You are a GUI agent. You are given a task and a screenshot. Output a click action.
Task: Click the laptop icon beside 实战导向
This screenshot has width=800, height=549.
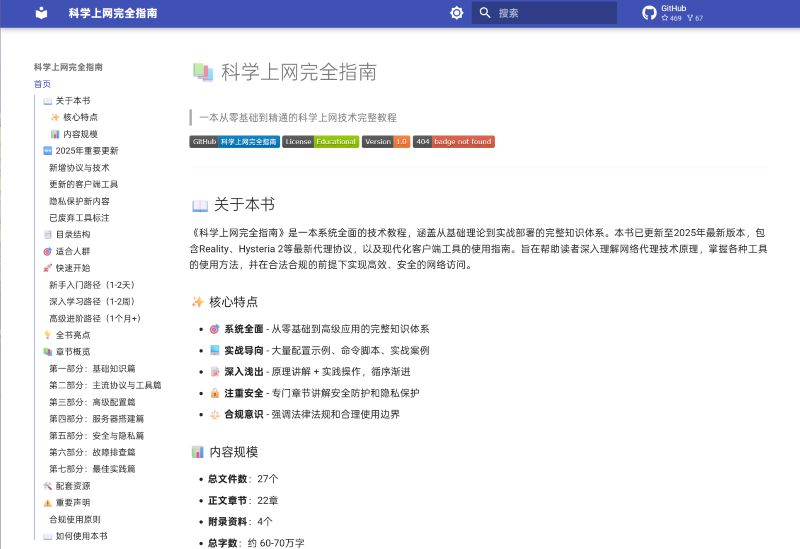pyautogui.click(x=215, y=351)
